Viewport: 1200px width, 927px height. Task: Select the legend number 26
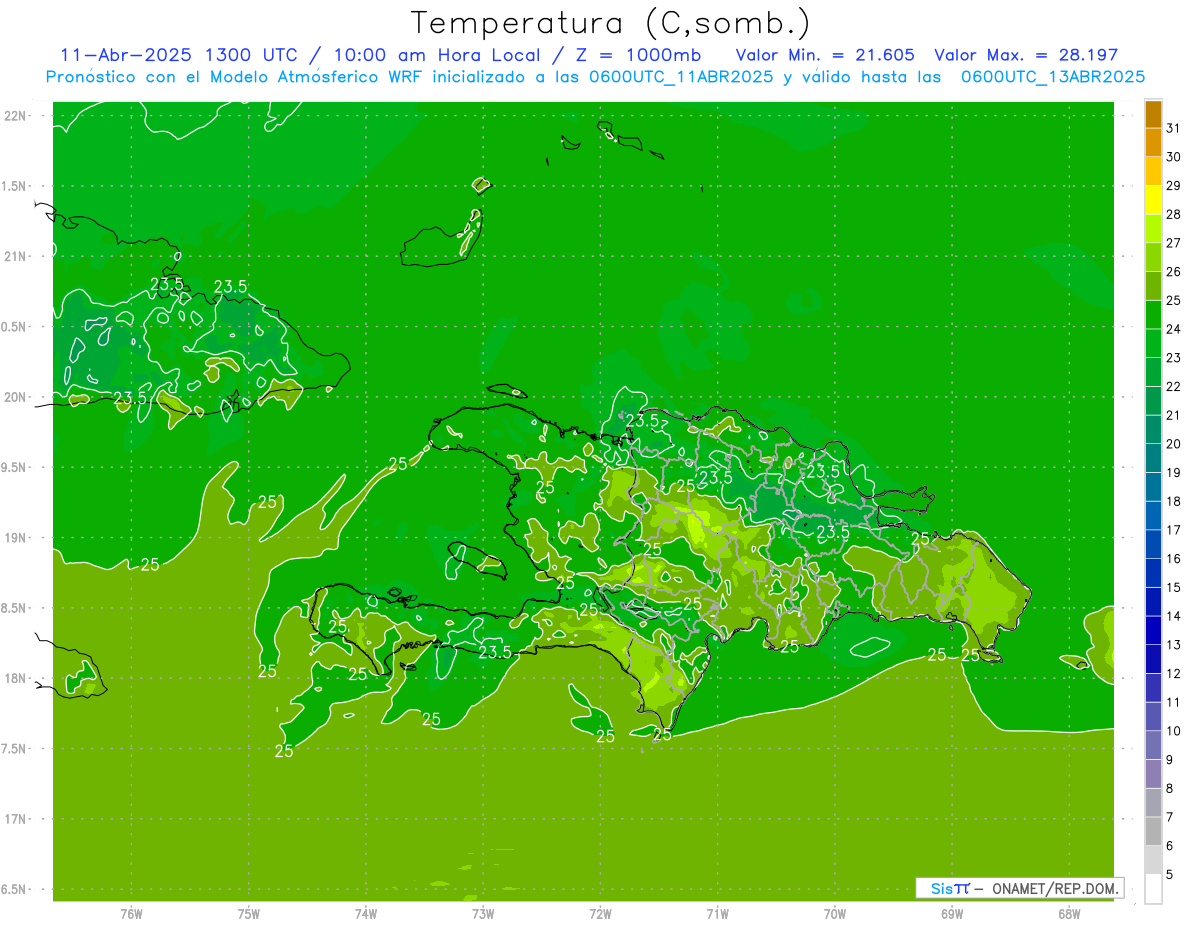click(1174, 272)
